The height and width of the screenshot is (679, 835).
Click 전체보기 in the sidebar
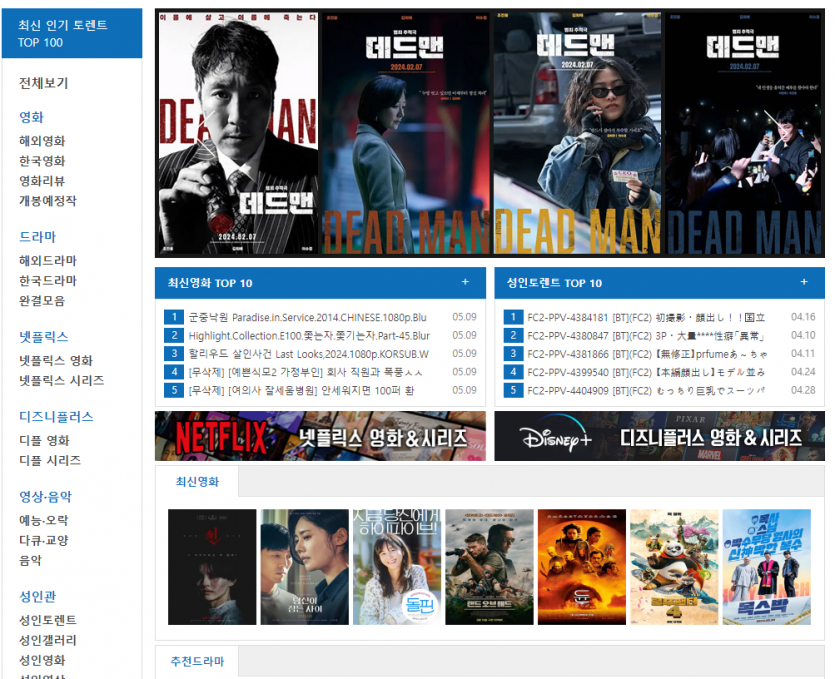click(x=44, y=83)
